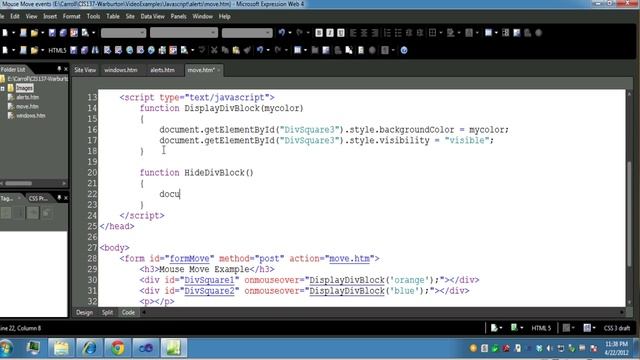Toggle Center alignment
The image size is (640, 360).
[x=364, y=33]
